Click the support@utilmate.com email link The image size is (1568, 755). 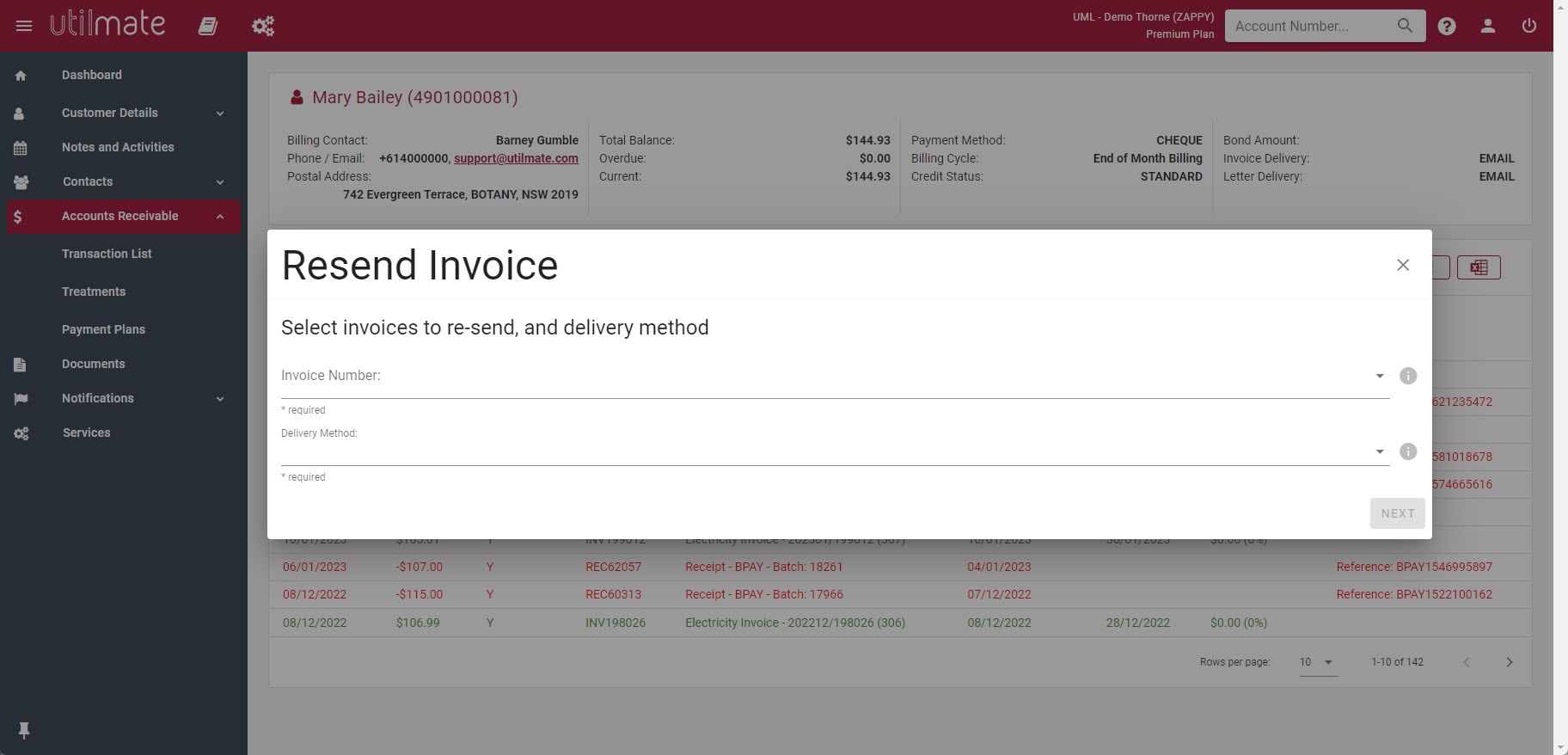pyautogui.click(x=516, y=158)
